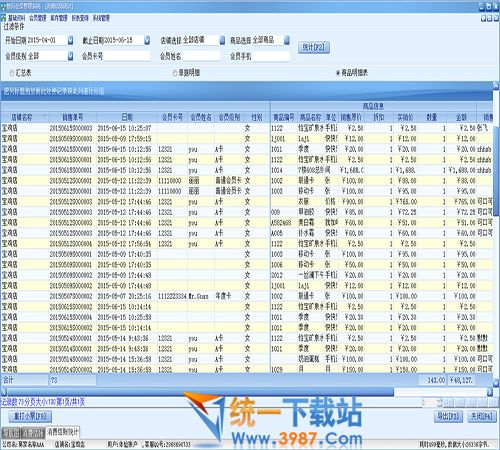Click the menu bar logo icon
The image size is (500, 450).
pyautogui.click(x=3, y=18)
